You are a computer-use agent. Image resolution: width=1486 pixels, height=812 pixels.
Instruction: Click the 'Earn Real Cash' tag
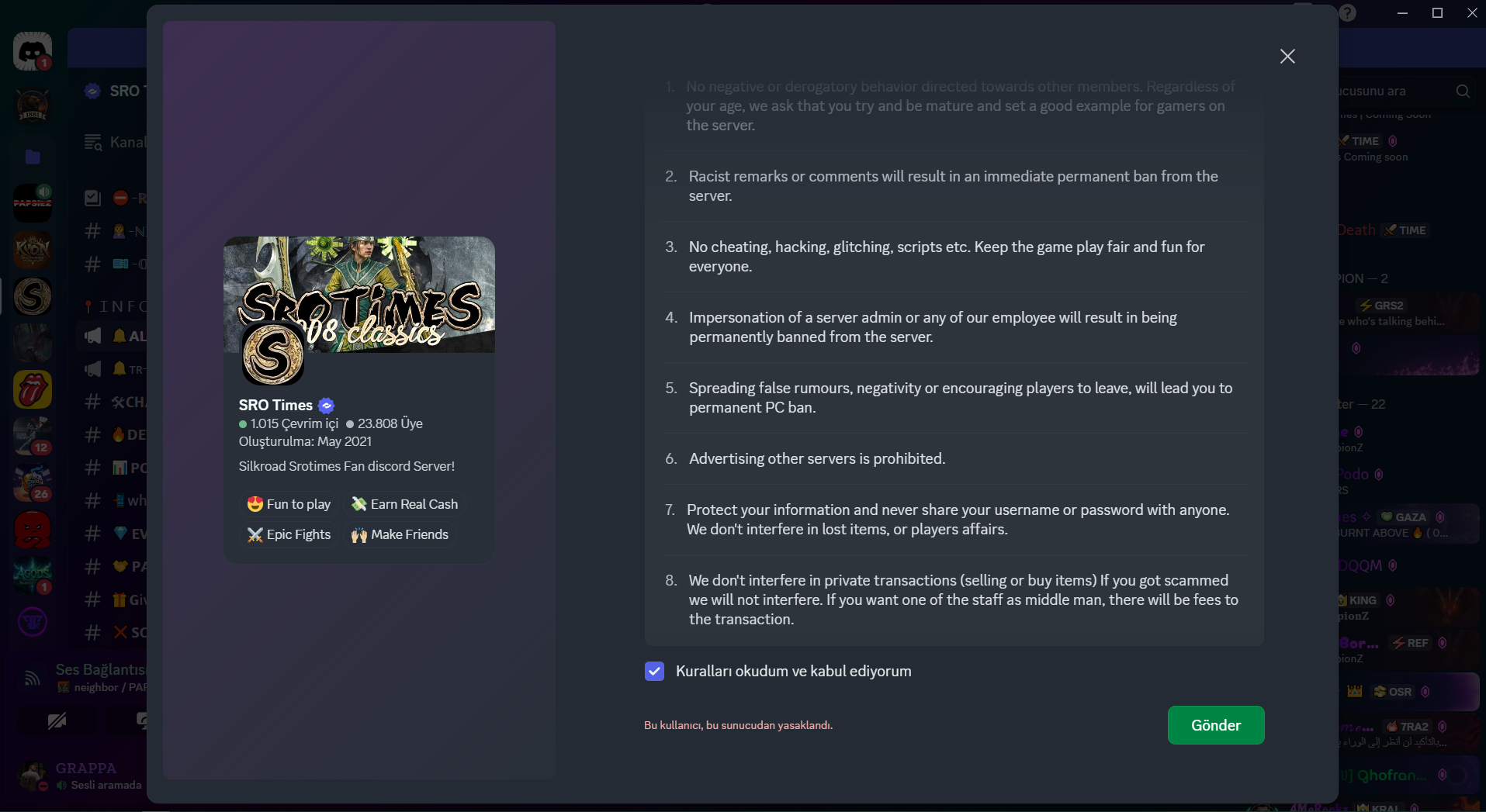(404, 504)
